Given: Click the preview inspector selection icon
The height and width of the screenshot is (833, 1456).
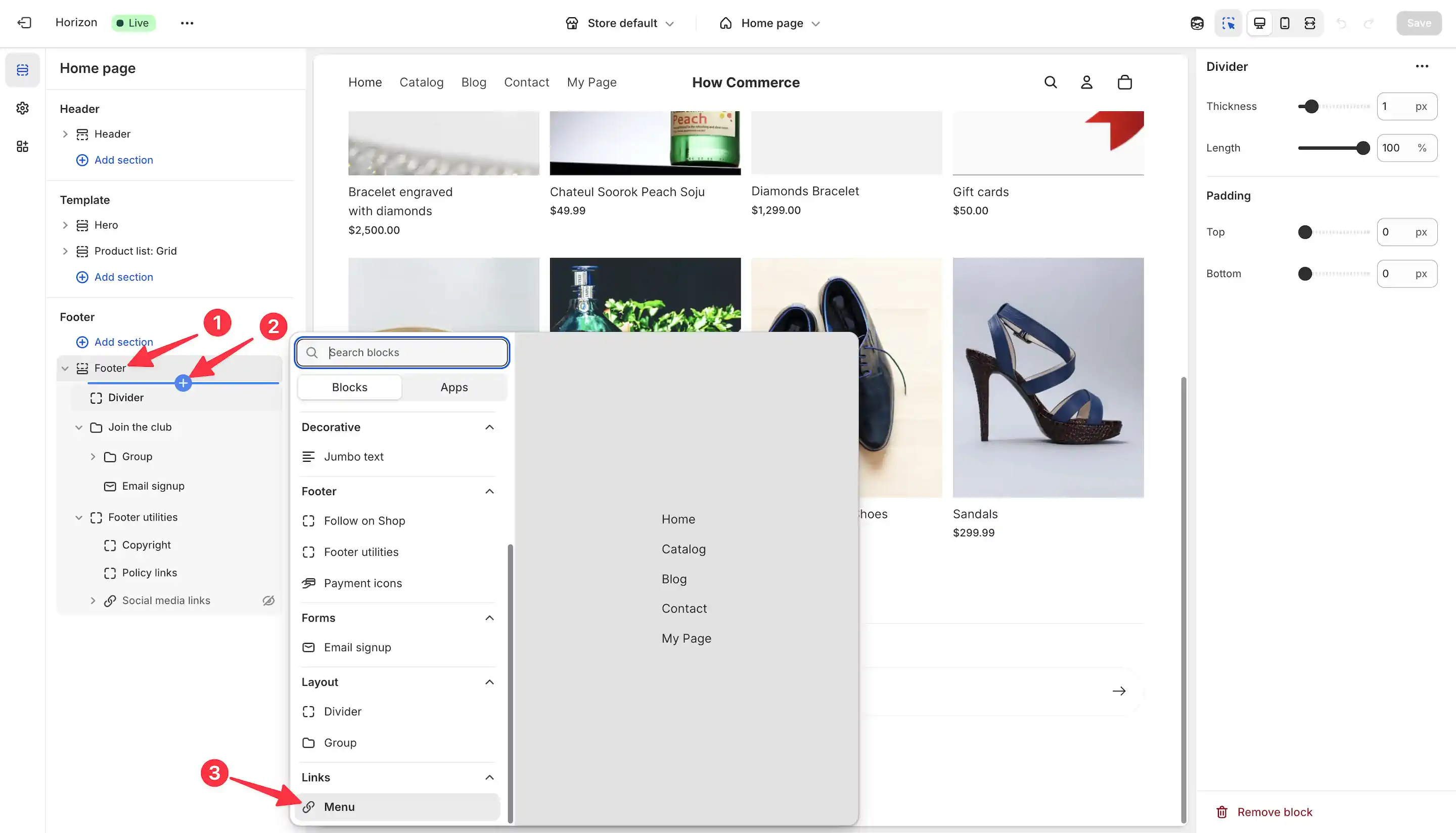Looking at the screenshot, I should coord(1228,23).
